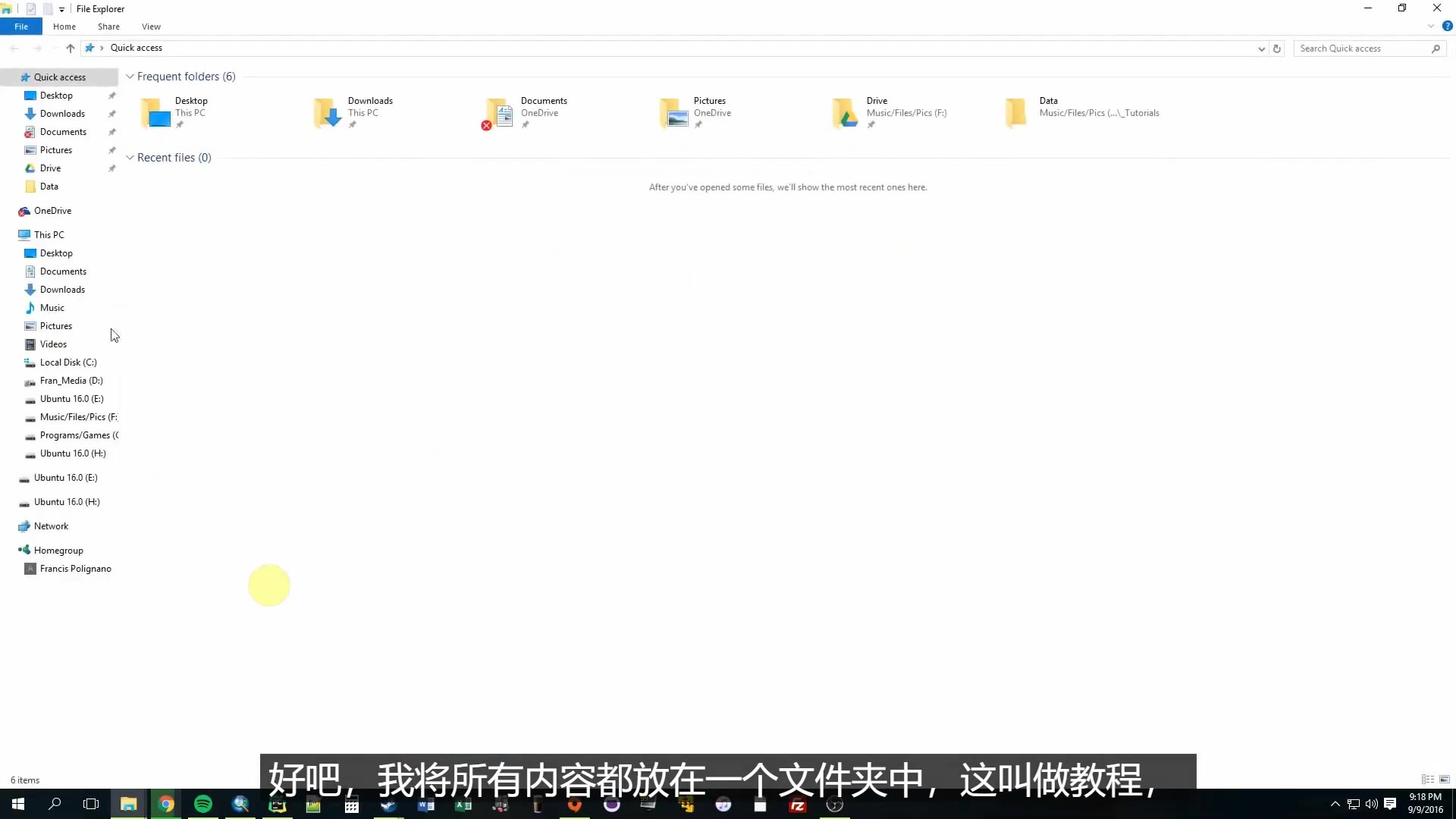Open the Data Tutorials folder tile
Viewport: 1456px width, 819px height.
1083,112
